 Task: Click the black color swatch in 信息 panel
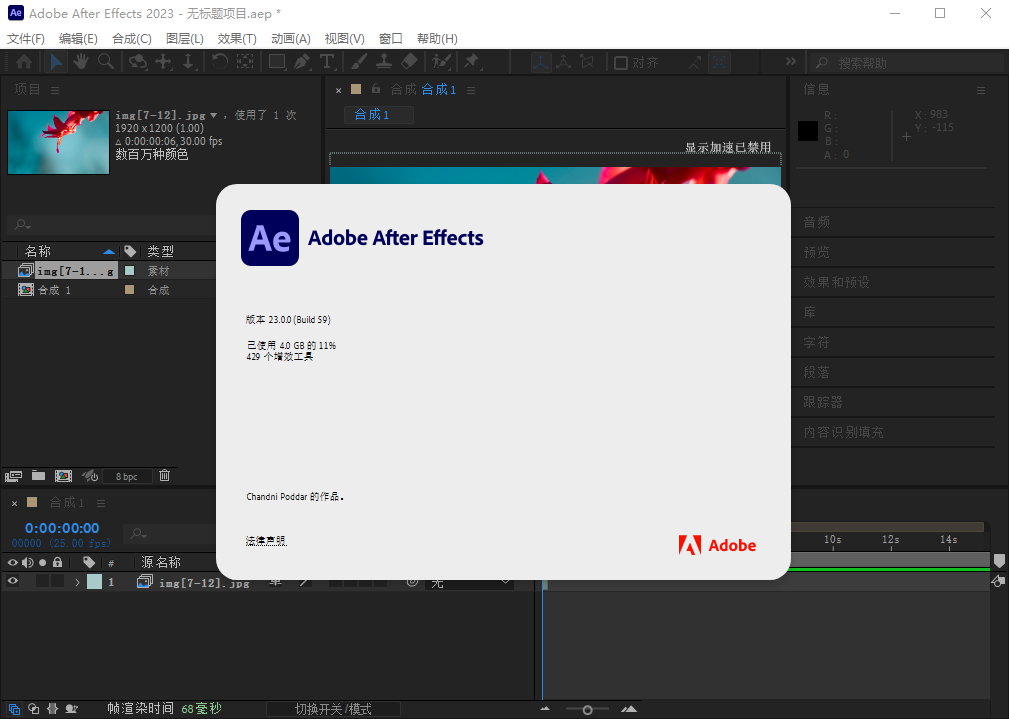click(808, 131)
